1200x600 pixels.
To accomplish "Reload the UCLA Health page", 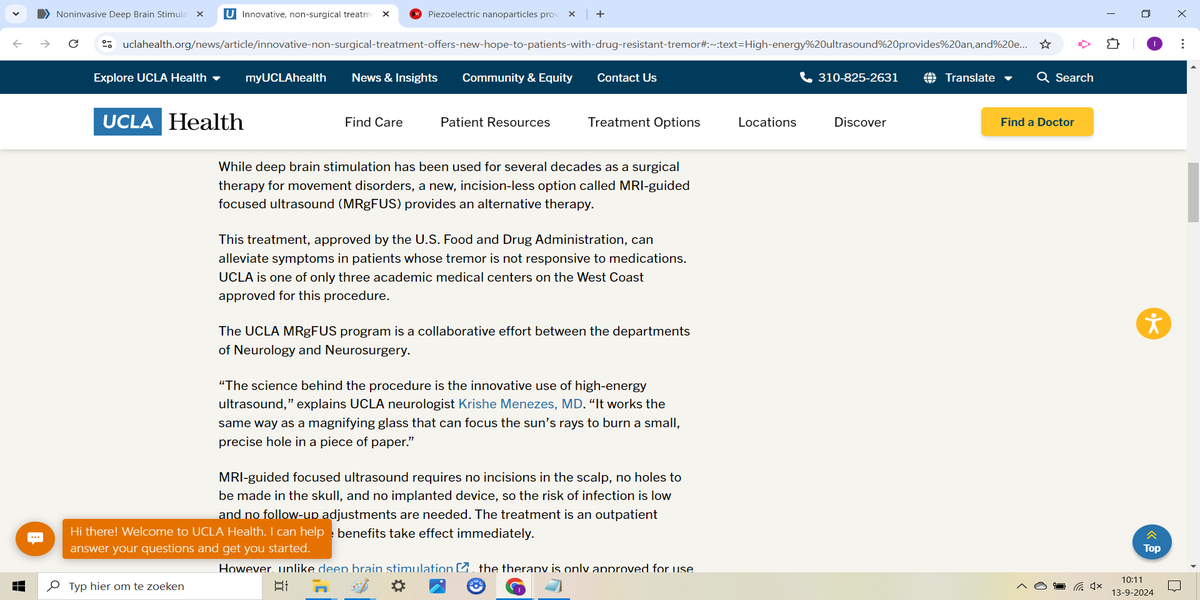I will point(73,44).
